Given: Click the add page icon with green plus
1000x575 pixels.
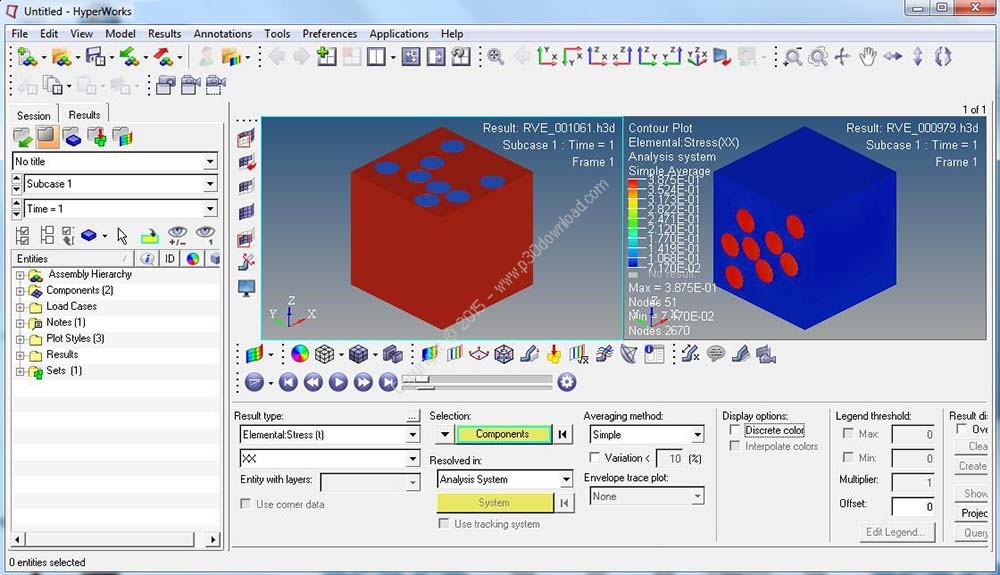Looking at the screenshot, I should coord(326,57).
